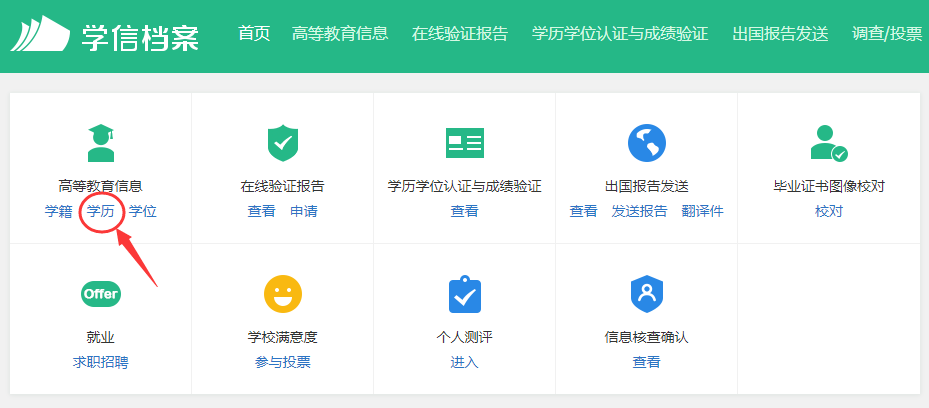929x408 pixels.
Task: Click the 学历 link
Action: coord(101,211)
